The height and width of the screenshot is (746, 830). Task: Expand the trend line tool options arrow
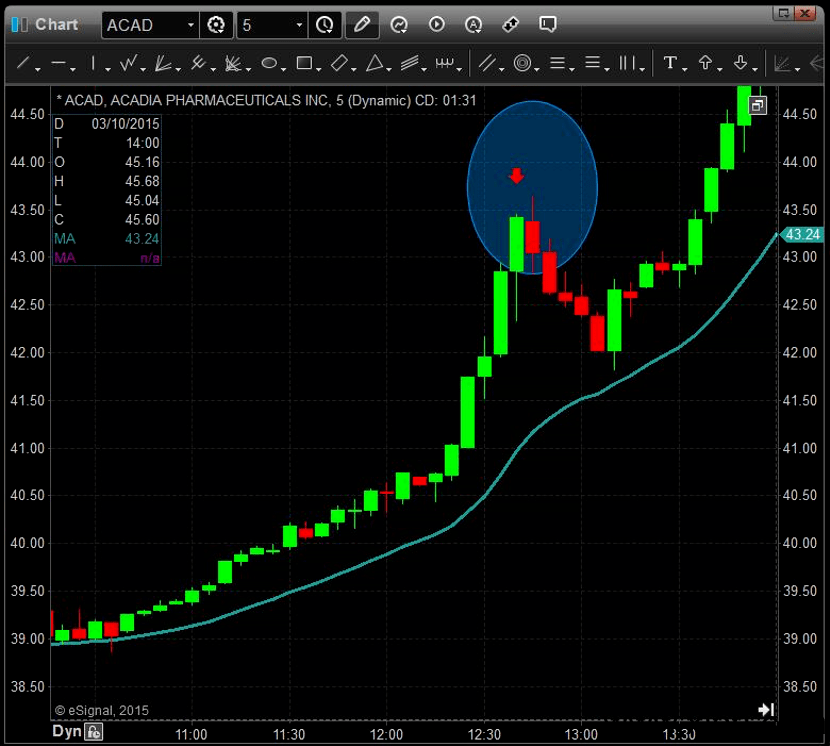click(38, 69)
